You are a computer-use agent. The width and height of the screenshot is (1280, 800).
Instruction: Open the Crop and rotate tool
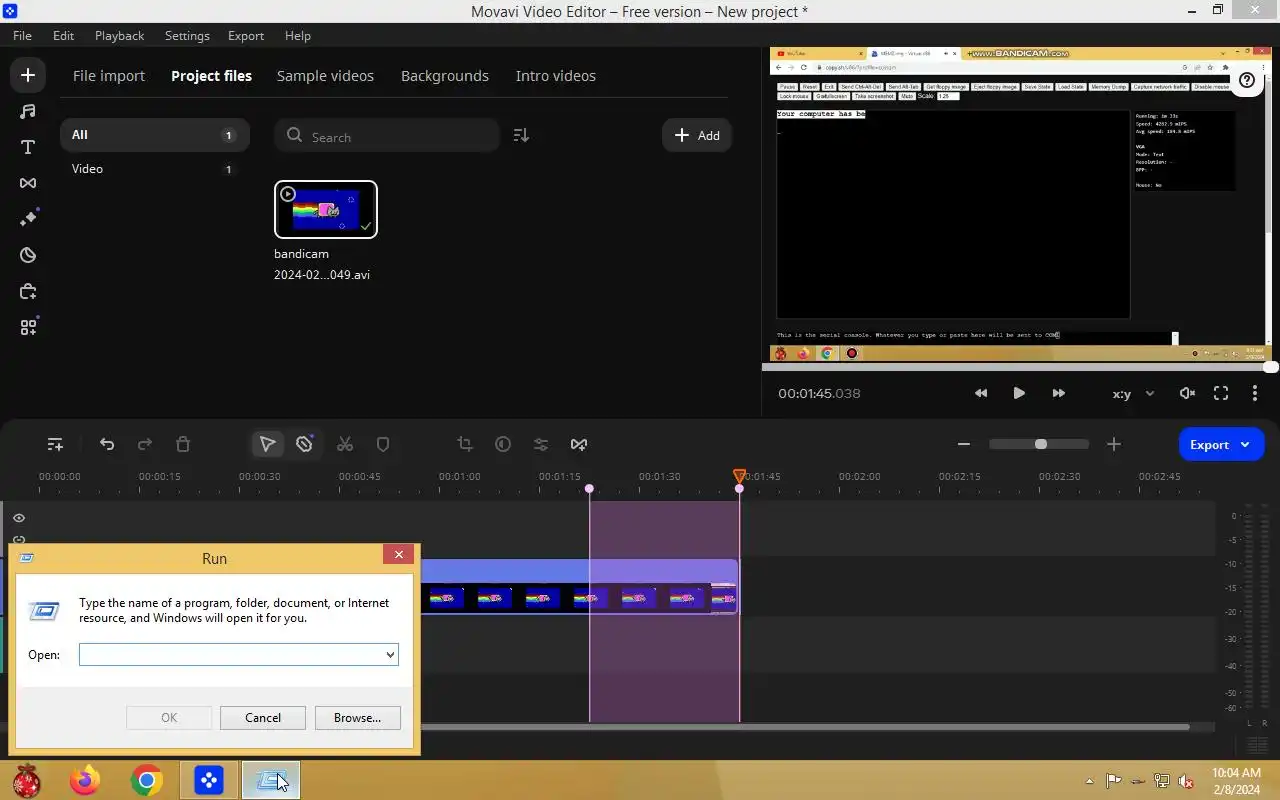[465, 444]
